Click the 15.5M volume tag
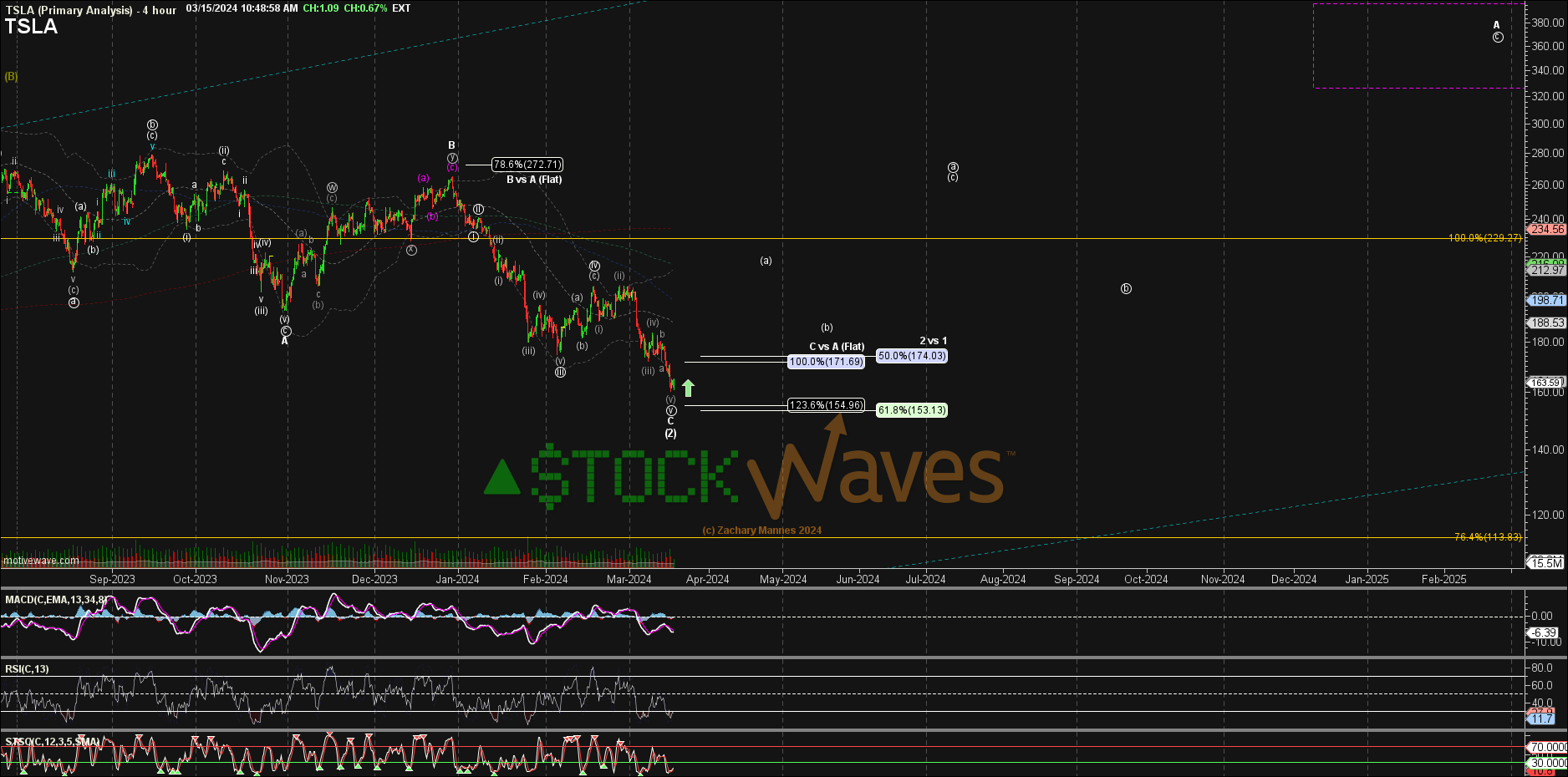1568x777 pixels. click(1547, 563)
